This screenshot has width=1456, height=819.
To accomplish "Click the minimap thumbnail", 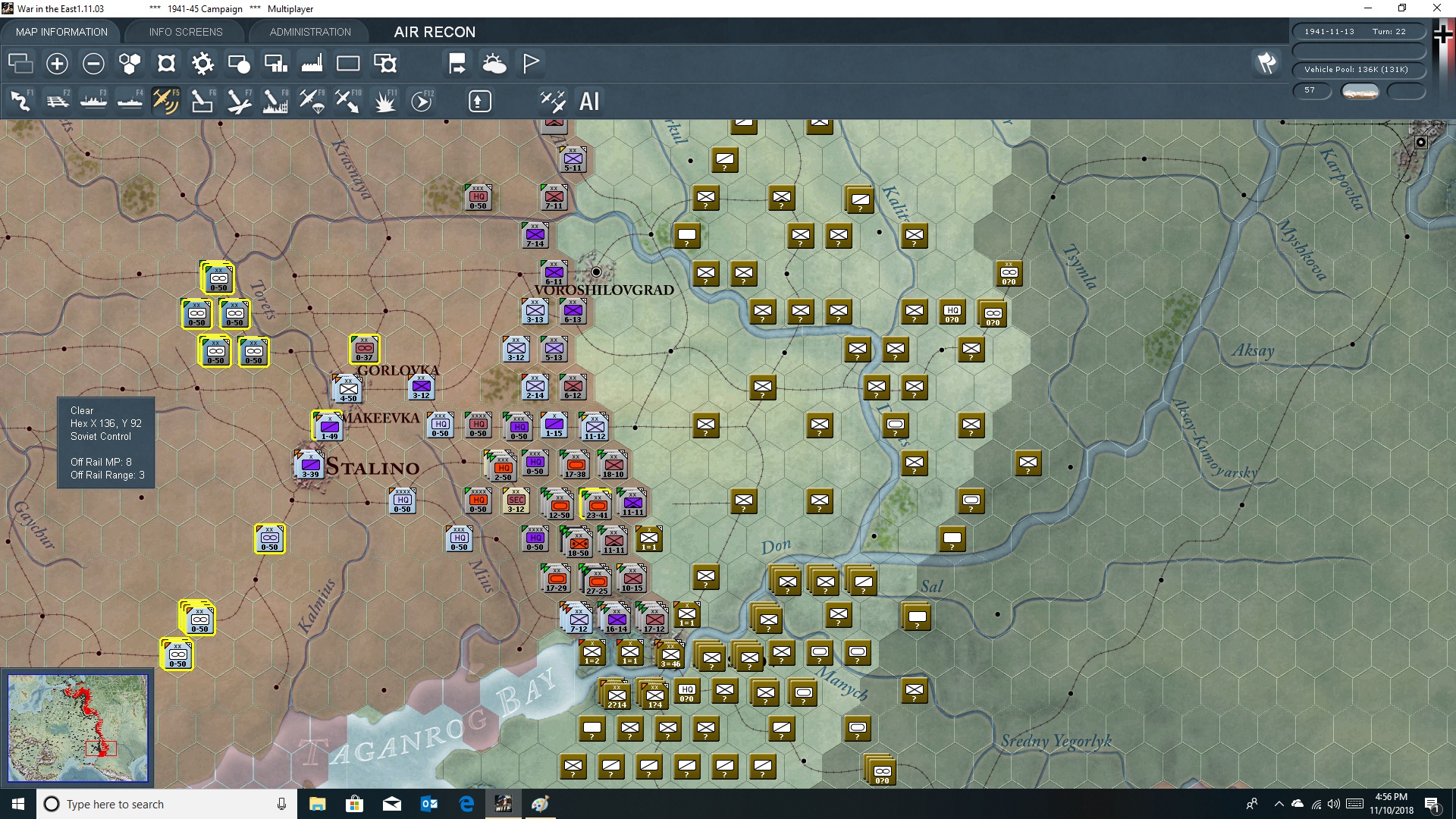I will pyautogui.click(x=77, y=727).
